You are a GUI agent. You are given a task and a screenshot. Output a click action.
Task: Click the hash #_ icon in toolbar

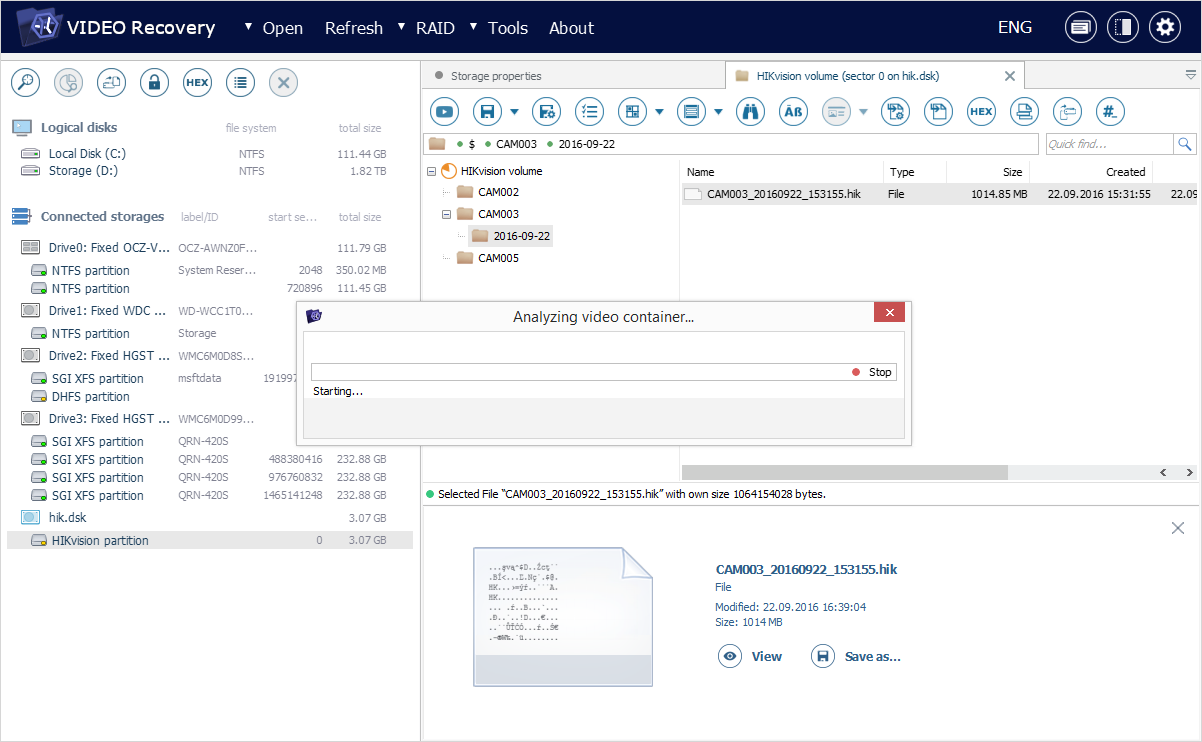1111,112
